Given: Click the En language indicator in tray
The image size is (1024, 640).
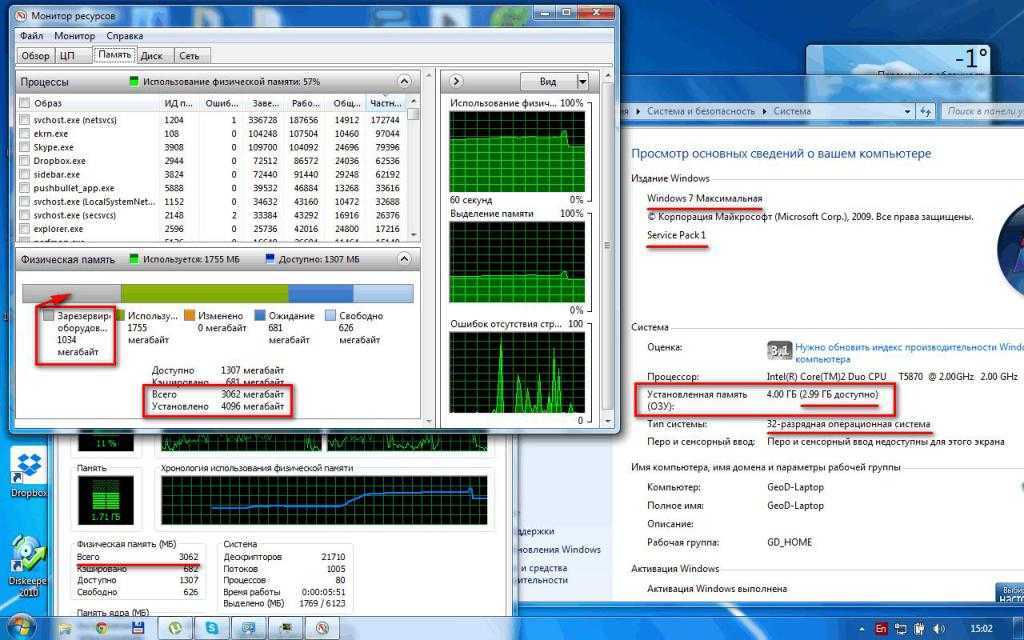Looking at the screenshot, I should point(881,627).
